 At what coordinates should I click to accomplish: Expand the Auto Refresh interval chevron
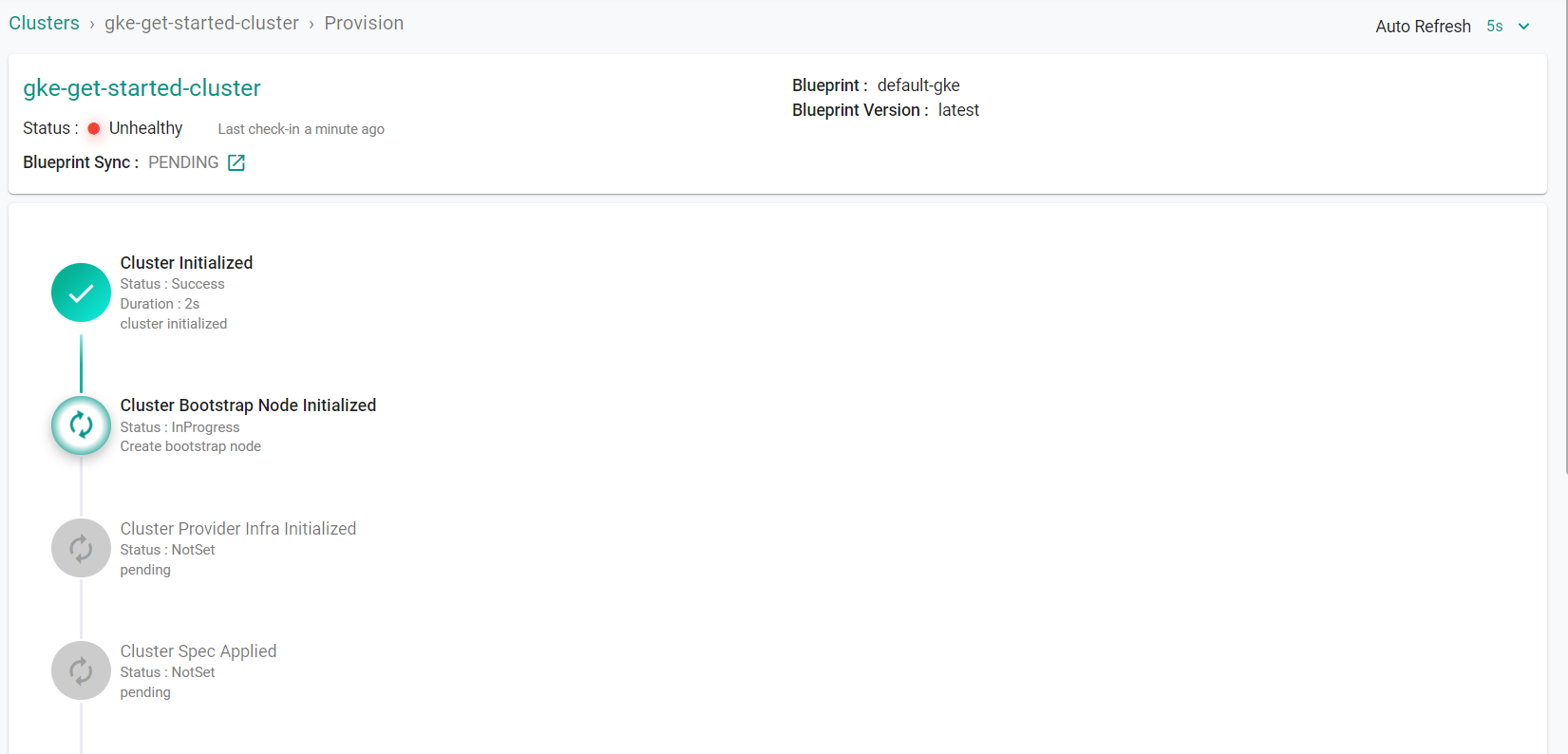(x=1523, y=27)
